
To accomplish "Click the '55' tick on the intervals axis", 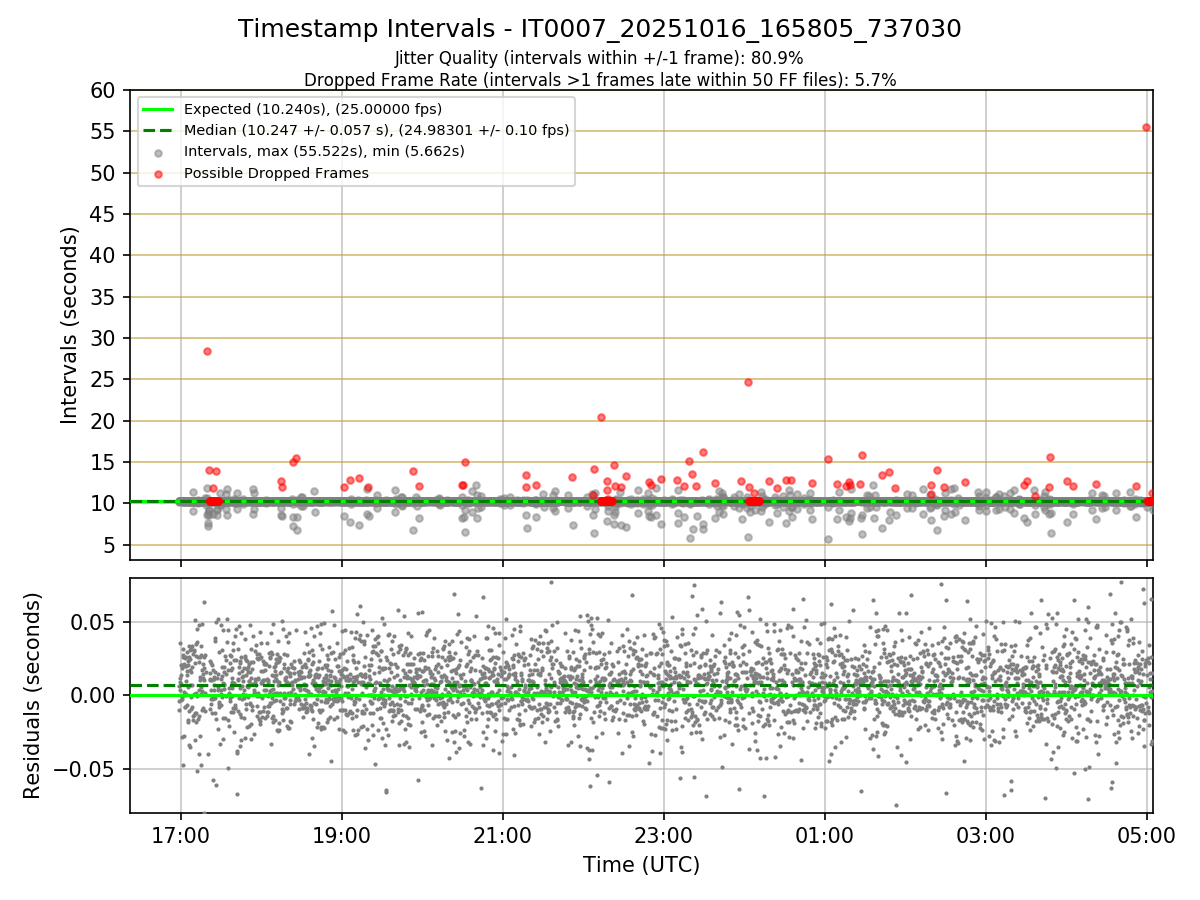I will point(103,132).
